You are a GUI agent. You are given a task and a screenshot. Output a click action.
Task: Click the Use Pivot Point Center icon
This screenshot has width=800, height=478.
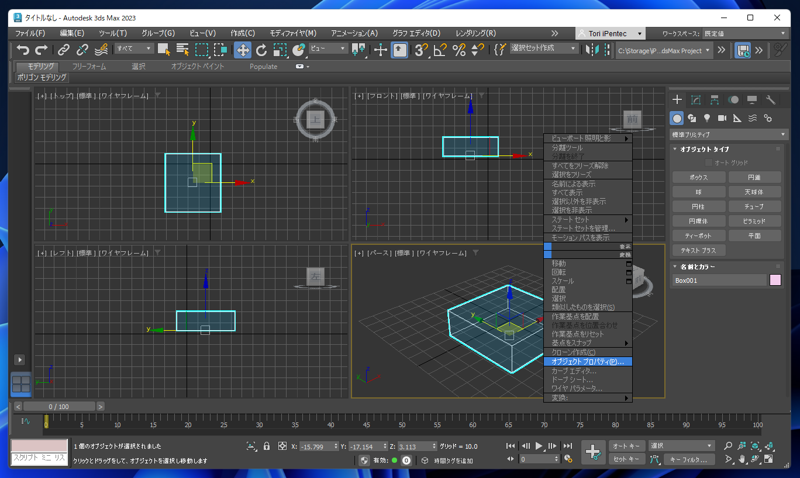pos(358,49)
